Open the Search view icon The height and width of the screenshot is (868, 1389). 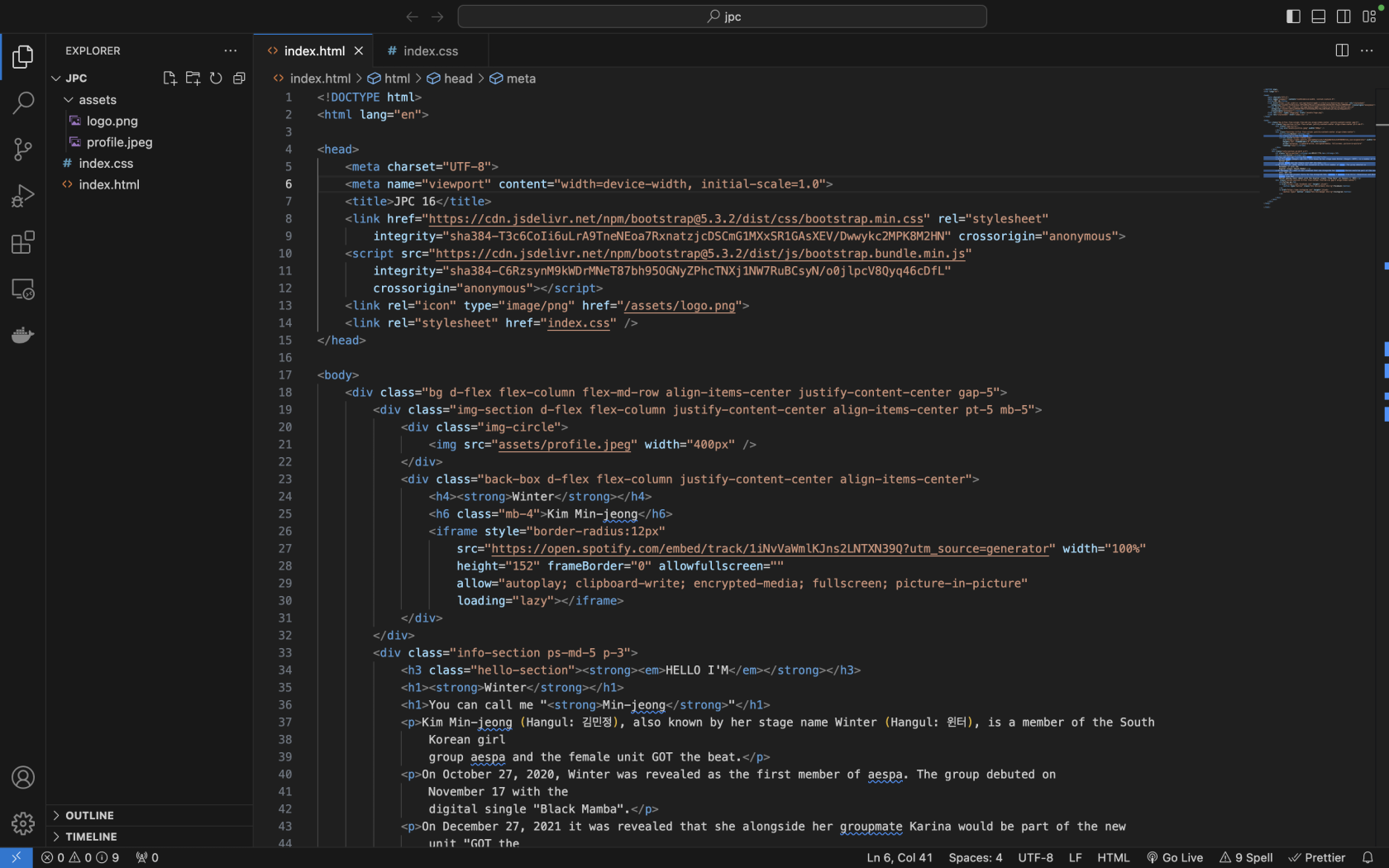(23, 103)
